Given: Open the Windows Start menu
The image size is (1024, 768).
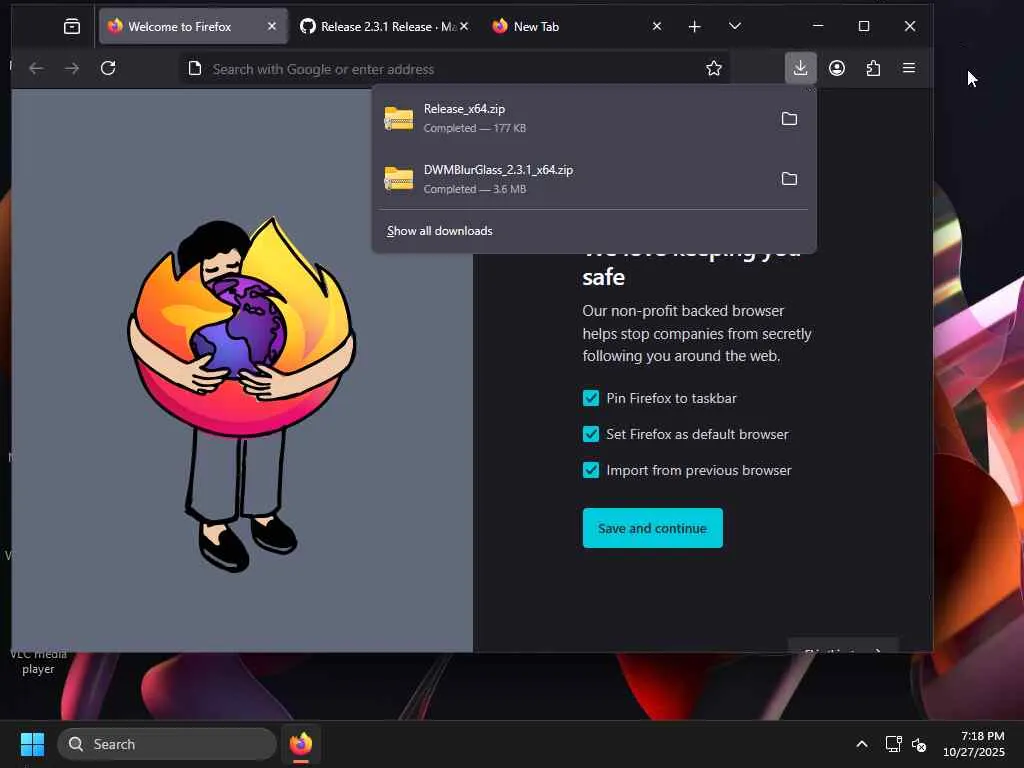Looking at the screenshot, I should (x=32, y=744).
